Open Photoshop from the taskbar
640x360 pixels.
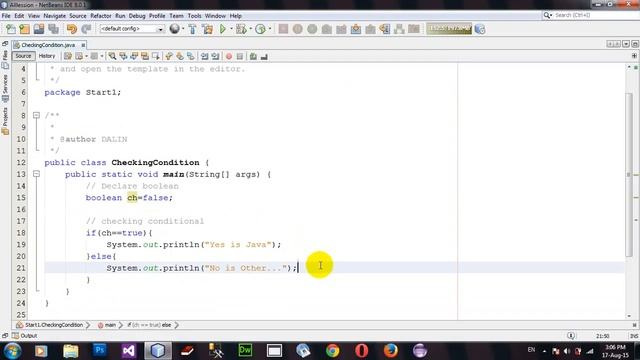tap(100, 350)
